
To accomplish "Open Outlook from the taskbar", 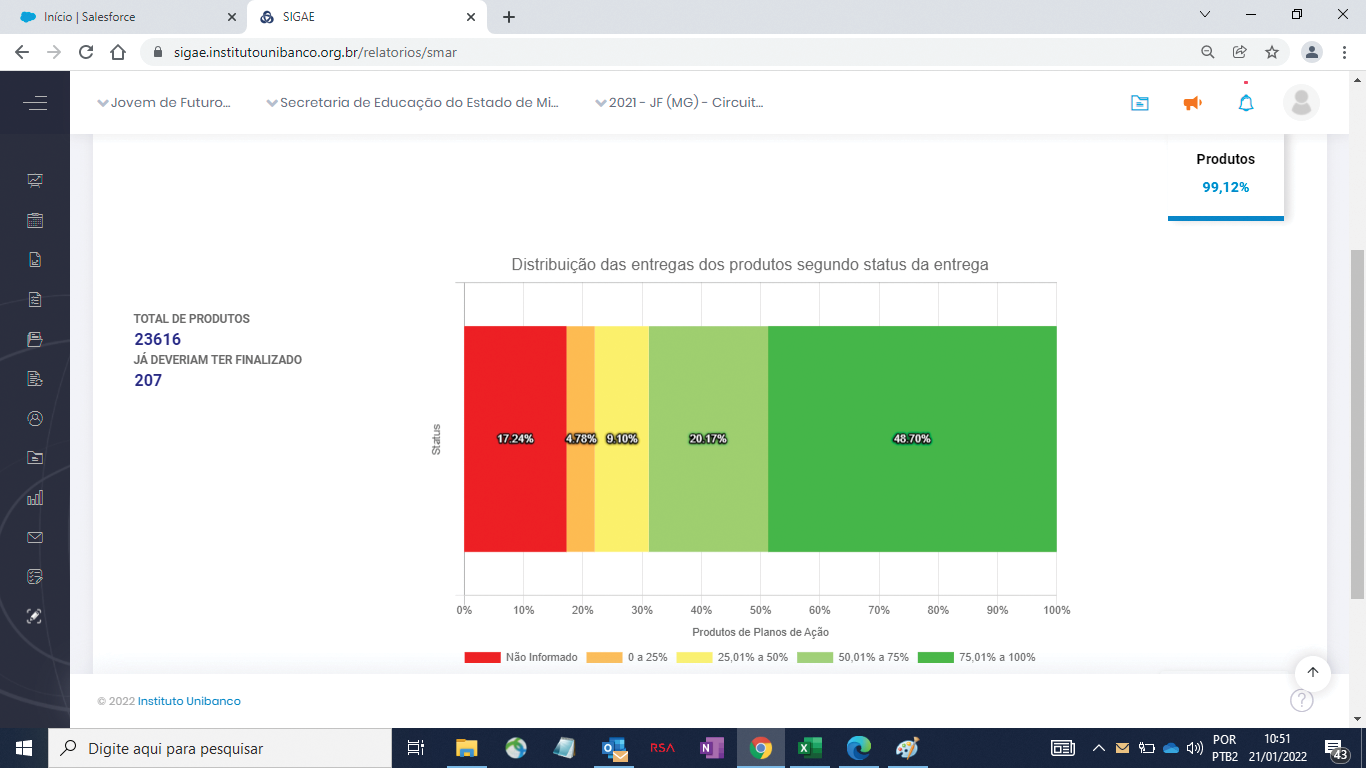I will pyautogui.click(x=614, y=748).
